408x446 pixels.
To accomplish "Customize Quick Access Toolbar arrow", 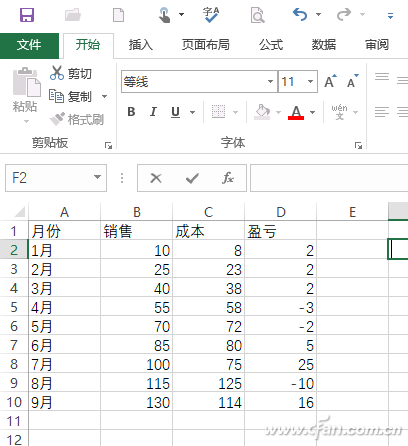I will point(390,16).
